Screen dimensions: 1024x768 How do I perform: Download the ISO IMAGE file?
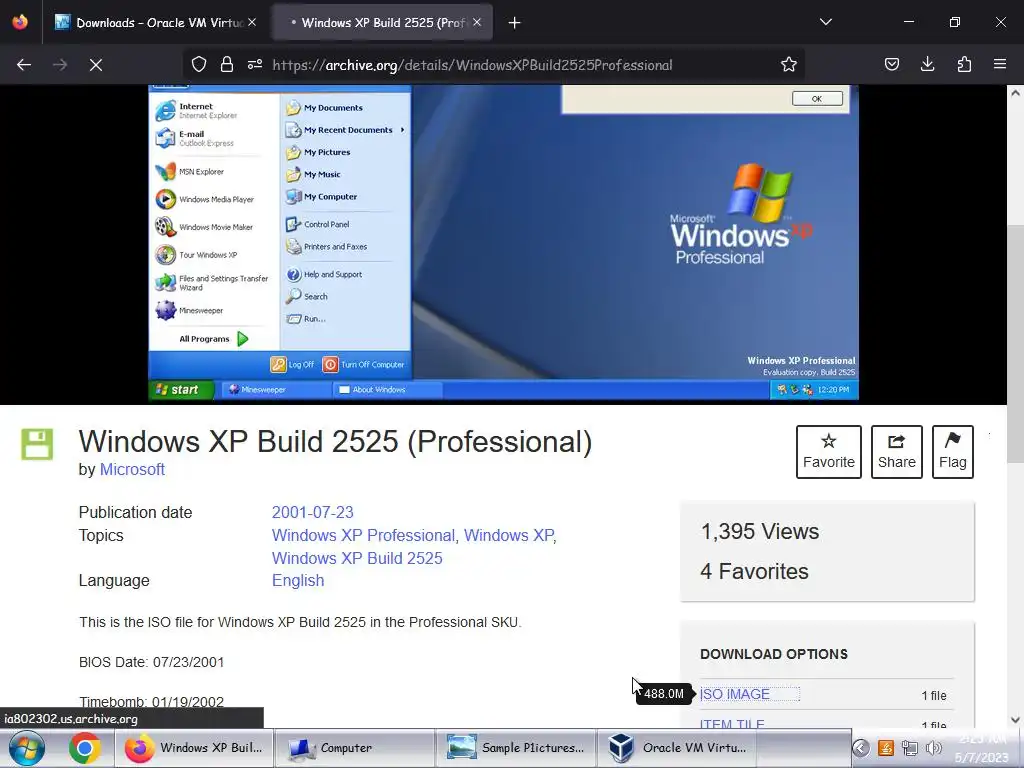click(735, 694)
